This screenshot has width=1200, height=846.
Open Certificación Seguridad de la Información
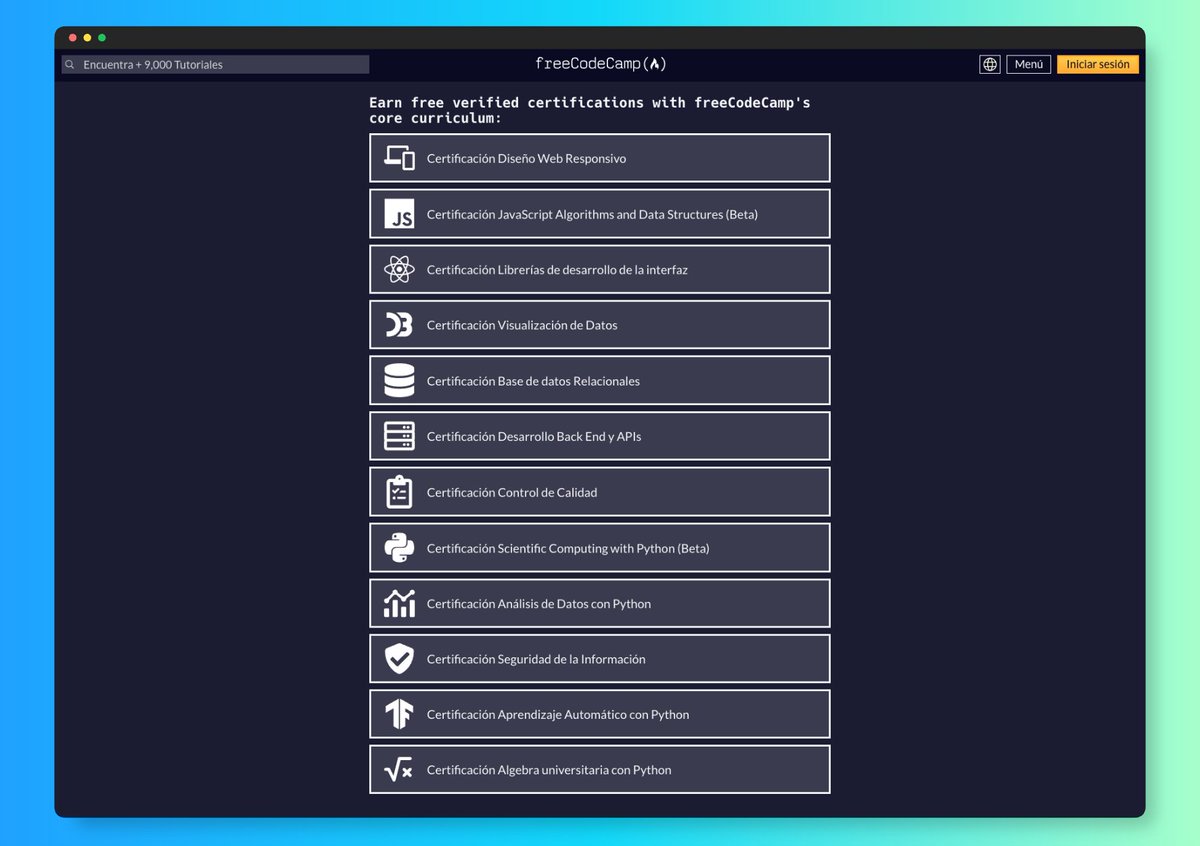click(600, 659)
